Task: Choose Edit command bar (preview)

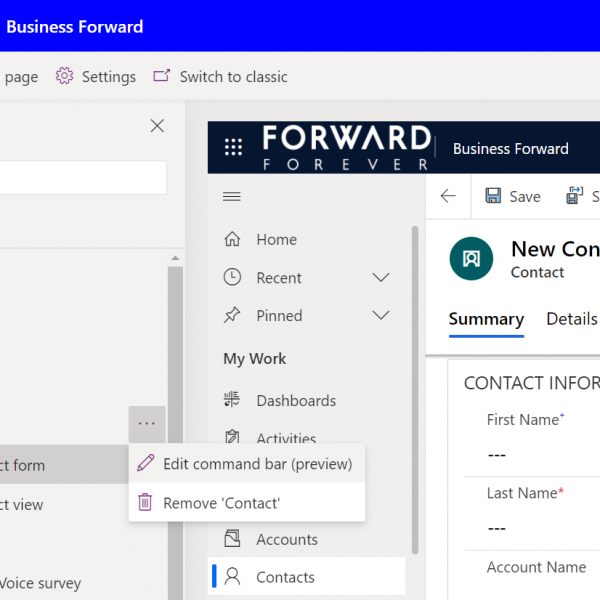Action: coord(257,464)
